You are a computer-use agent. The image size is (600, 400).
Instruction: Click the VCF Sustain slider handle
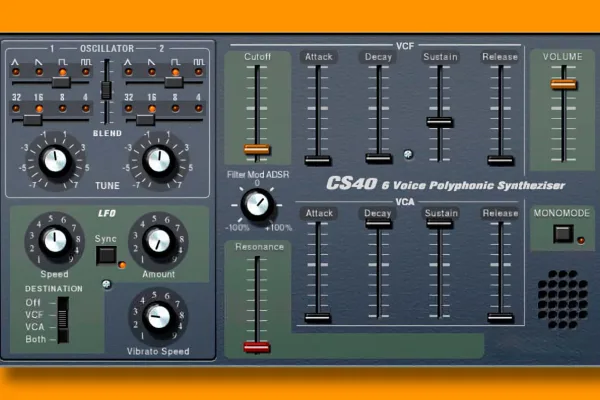tap(439, 122)
